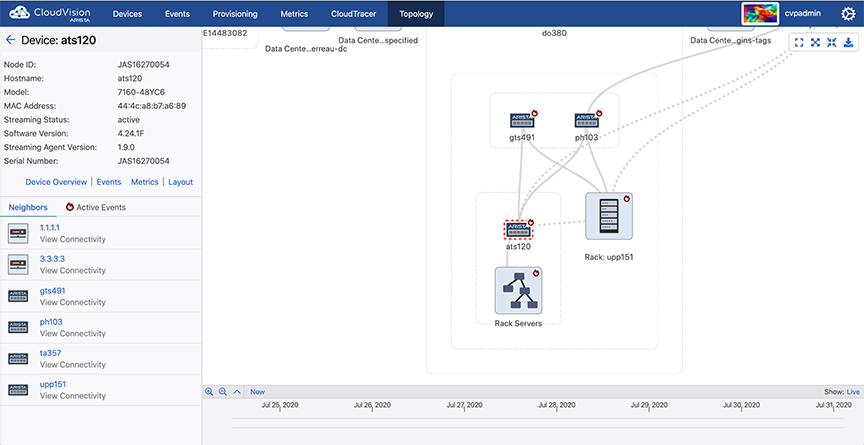Open settings gear in the header

click(847, 14)
